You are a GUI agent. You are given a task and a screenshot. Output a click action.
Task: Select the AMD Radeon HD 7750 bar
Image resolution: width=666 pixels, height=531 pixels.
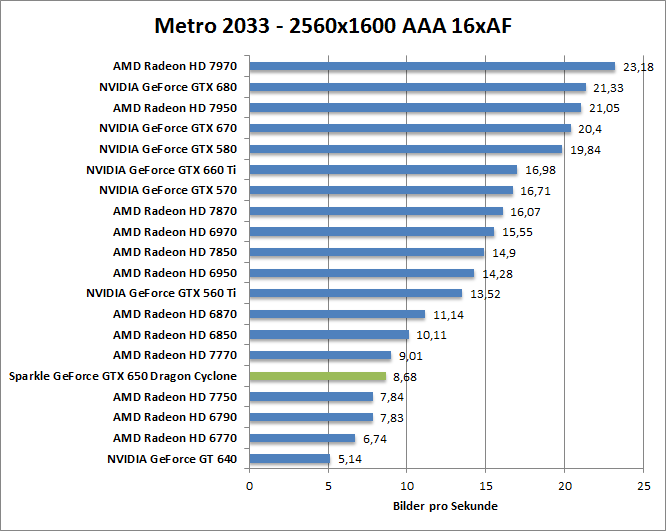[x=310, y=397]
